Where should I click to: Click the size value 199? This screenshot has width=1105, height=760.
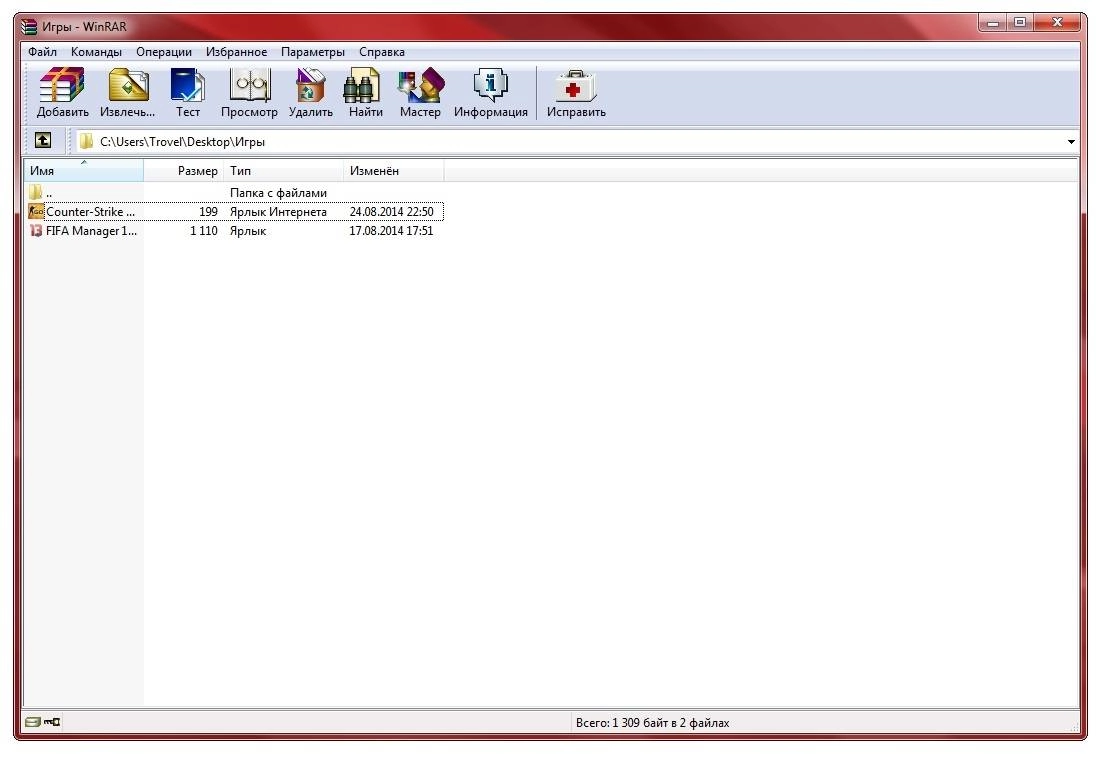[209, 212]
